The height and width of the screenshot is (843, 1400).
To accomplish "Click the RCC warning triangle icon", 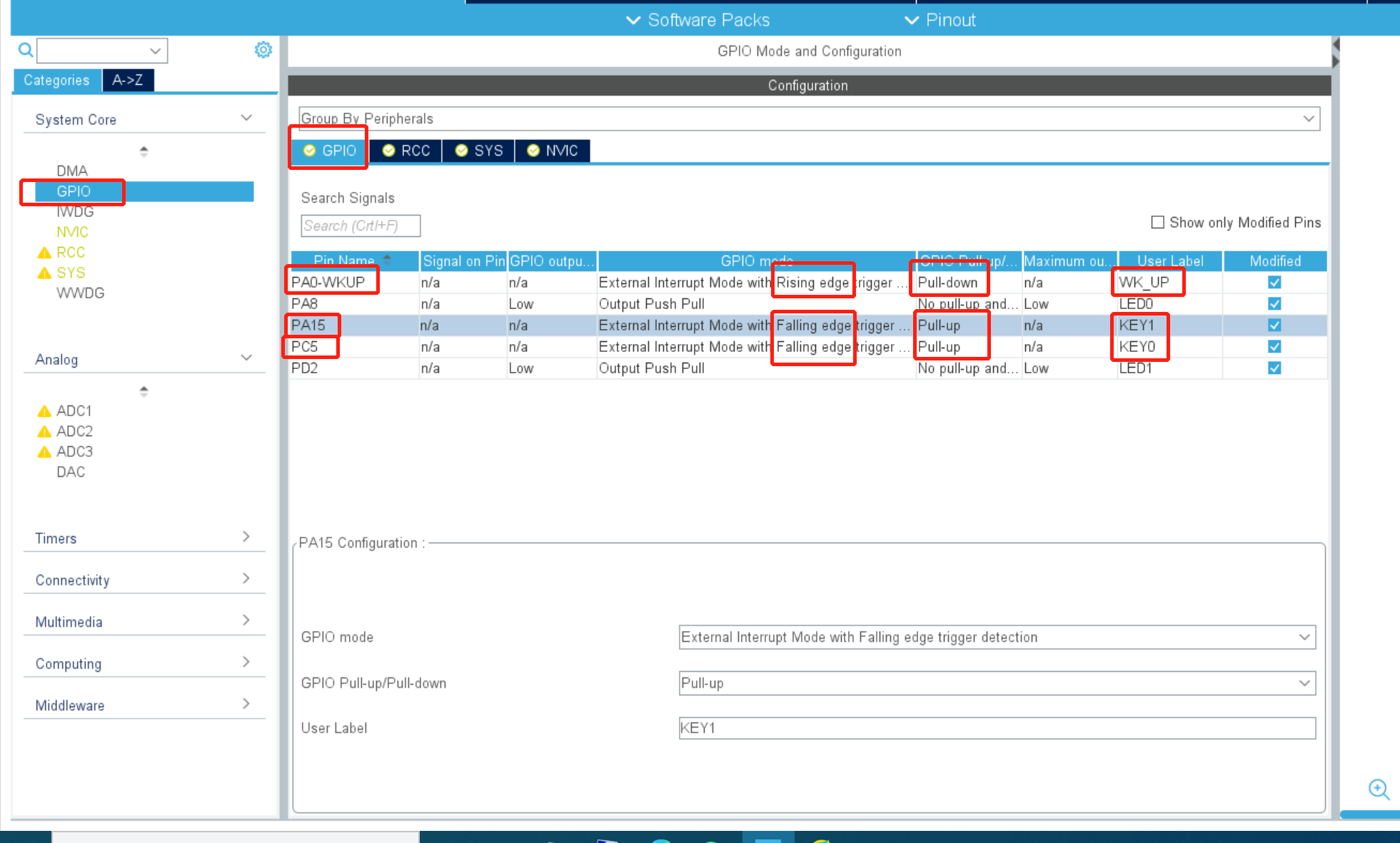I will pyautogui.click(x=44, y=253).
